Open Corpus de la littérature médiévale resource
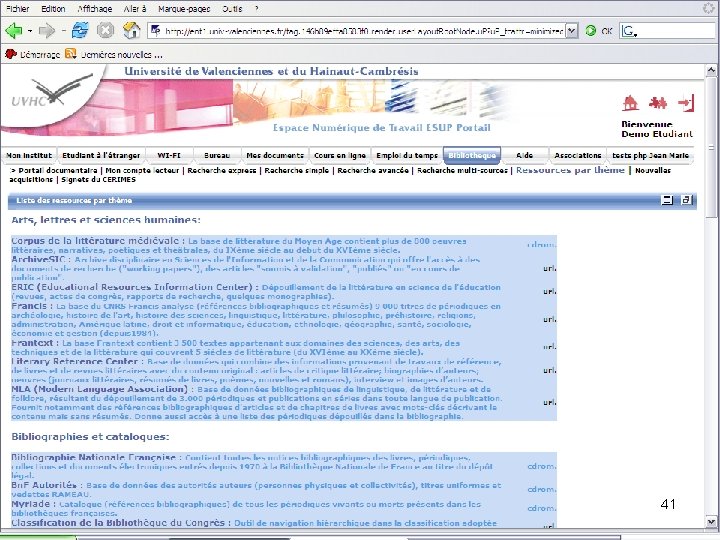The width and height of the screenshot is (720, 540). 95,241
